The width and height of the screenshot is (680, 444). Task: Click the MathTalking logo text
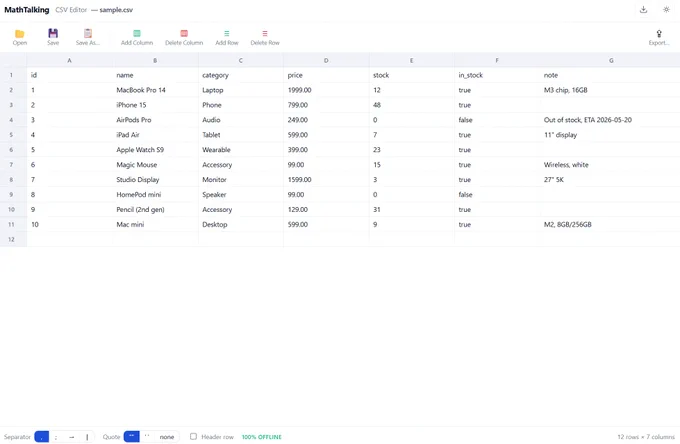coord(26,10)
